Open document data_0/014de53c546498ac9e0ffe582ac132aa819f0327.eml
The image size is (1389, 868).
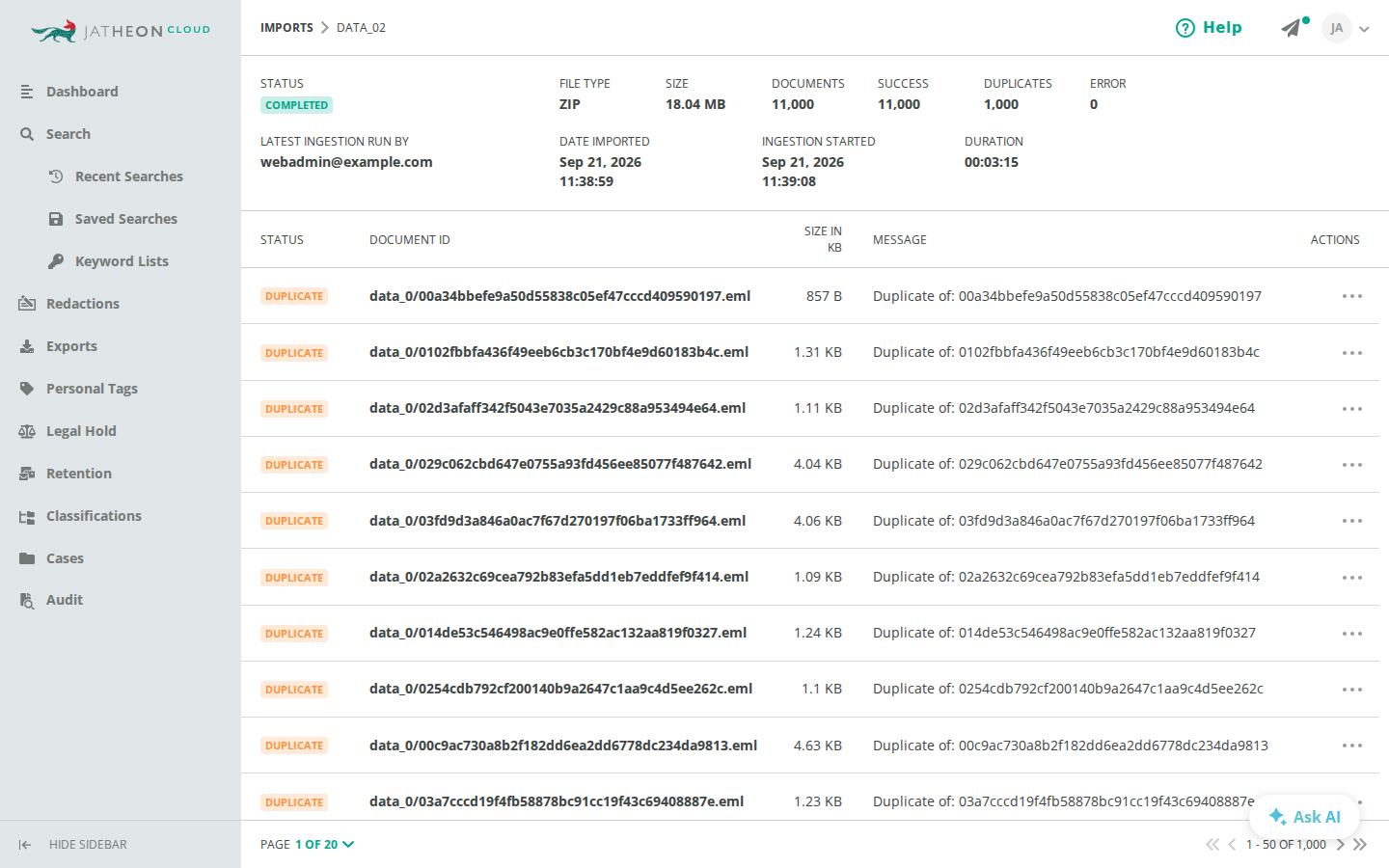(558, 633)
